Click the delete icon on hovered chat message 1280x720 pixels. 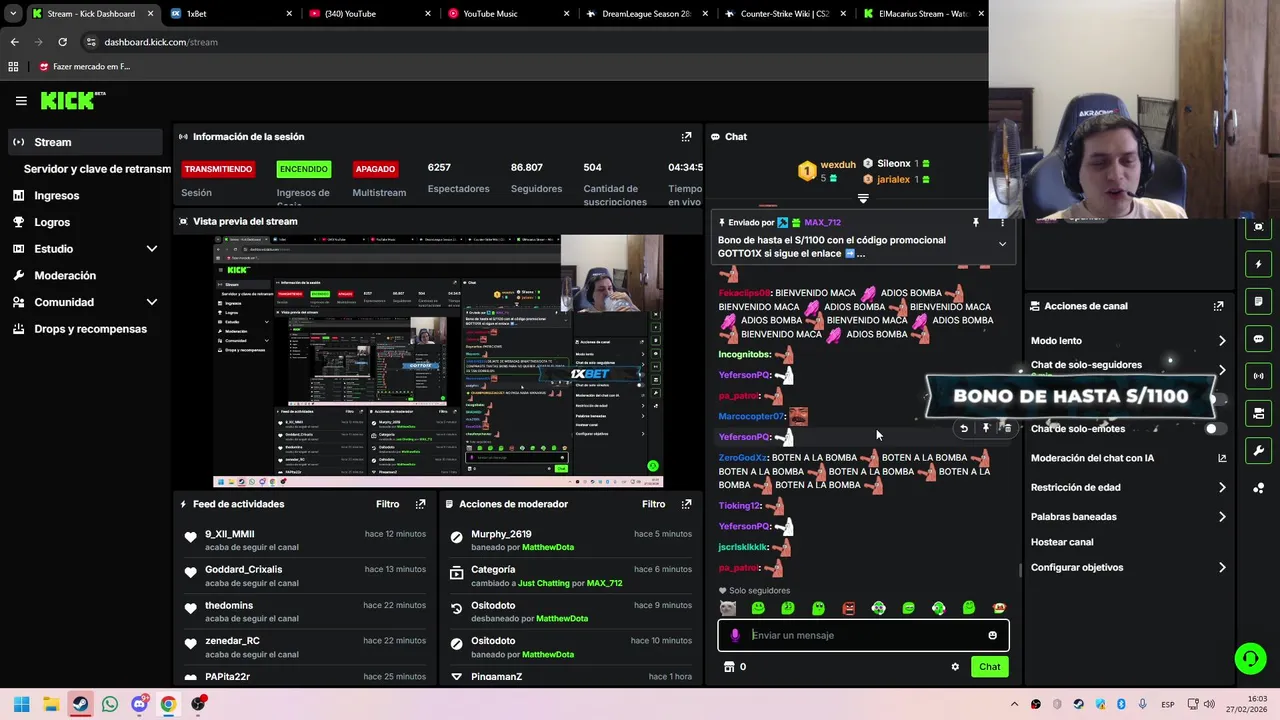(x=1007, y=428)
